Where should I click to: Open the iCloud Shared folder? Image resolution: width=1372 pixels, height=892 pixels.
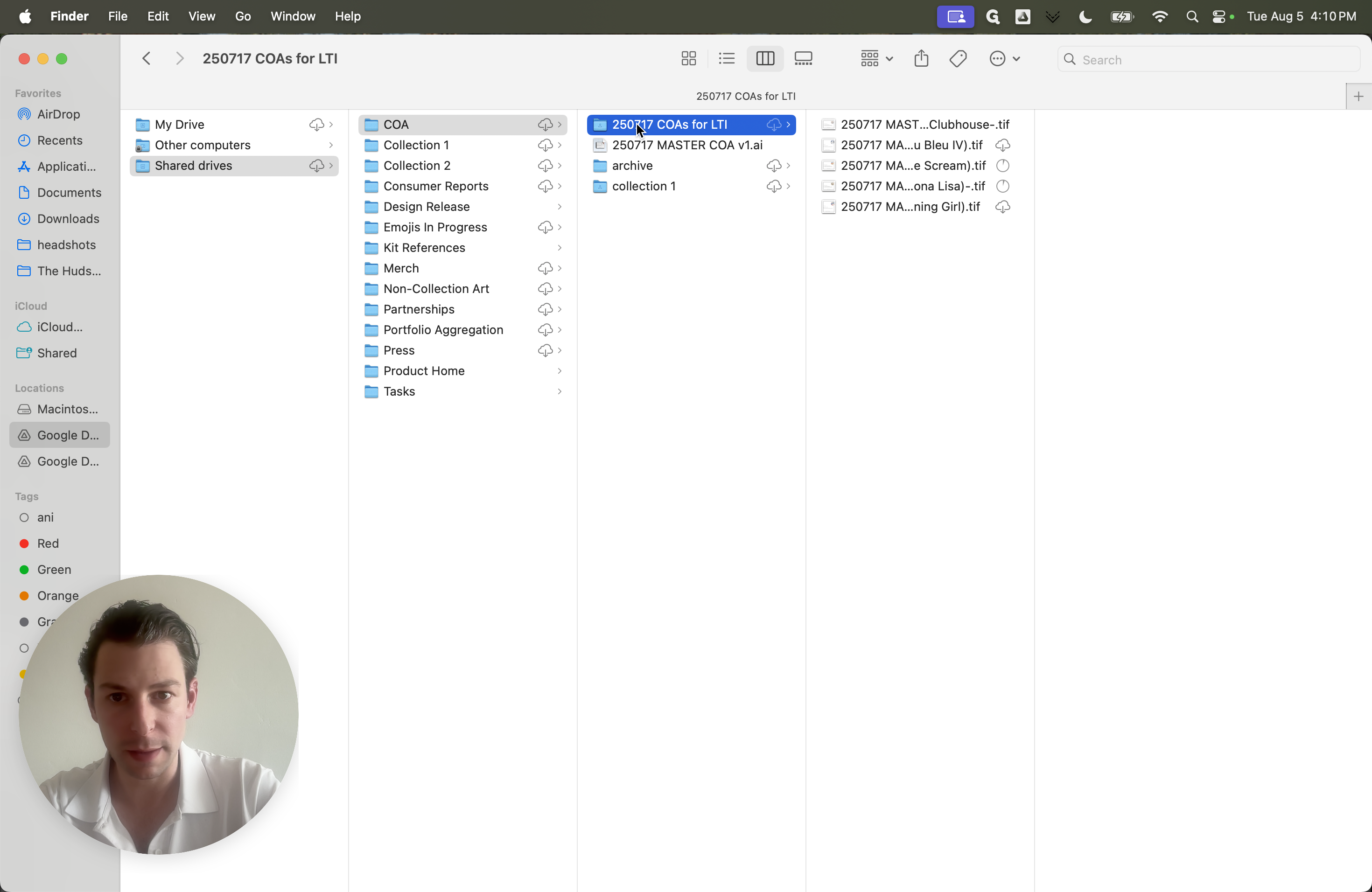click(59, 353)
